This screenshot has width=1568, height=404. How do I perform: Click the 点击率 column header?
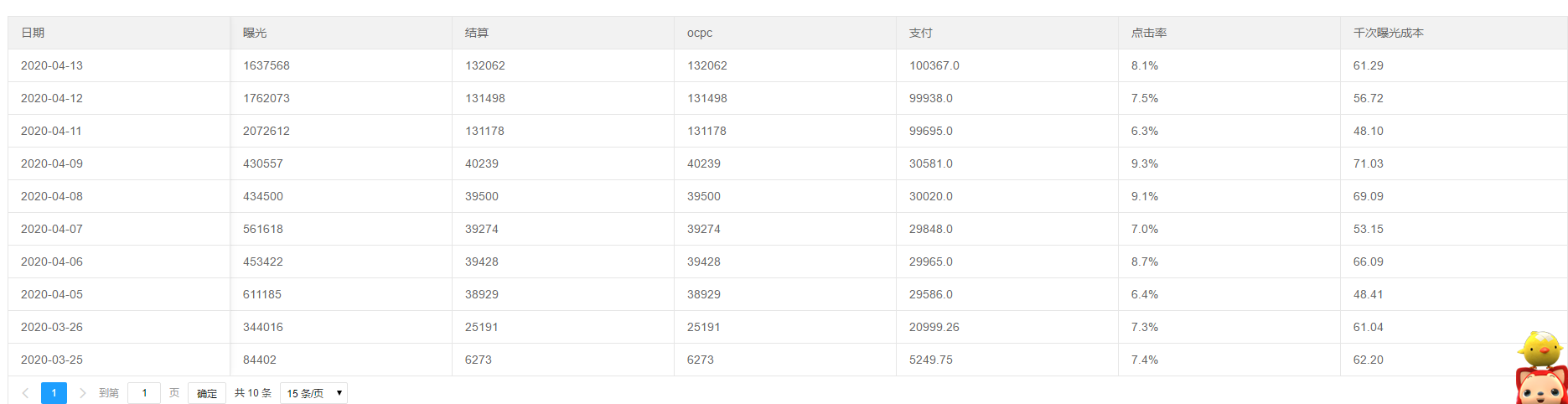tap(1149, 33)
